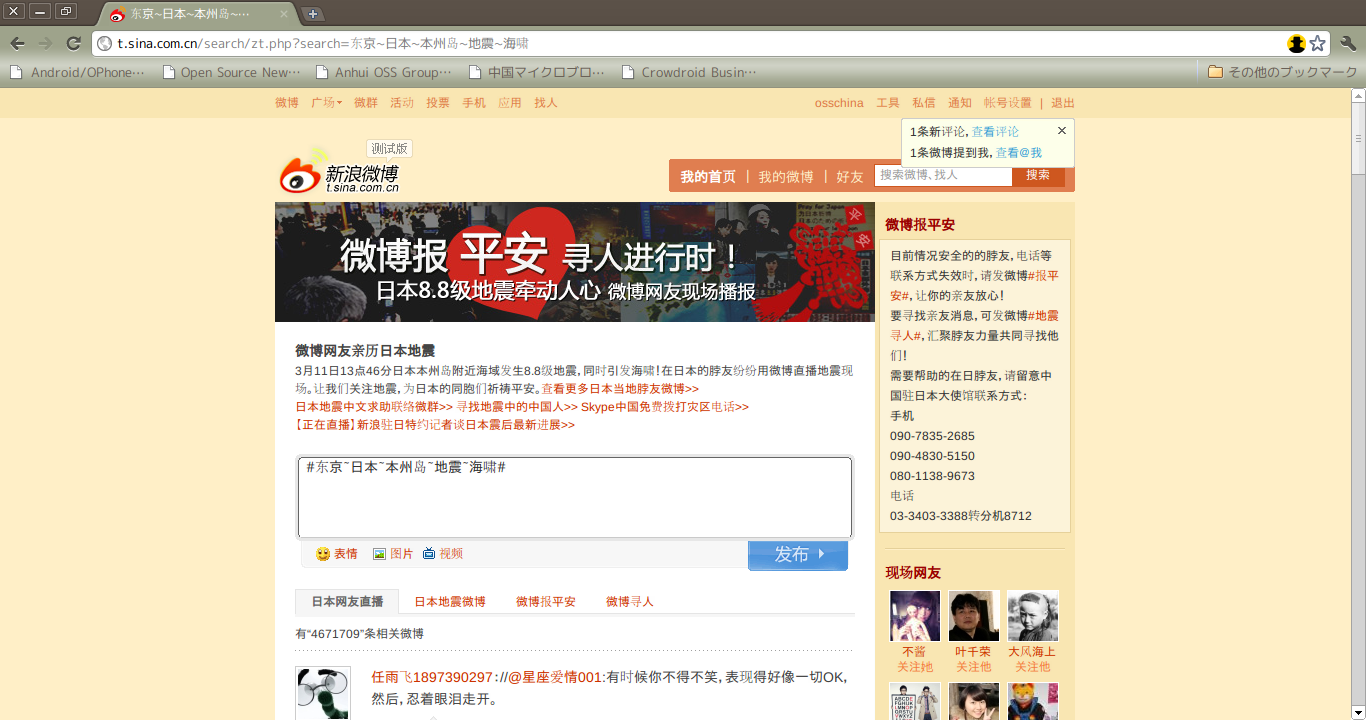Follow 大风海上 with 关注他 link

tap(1033, 667)
